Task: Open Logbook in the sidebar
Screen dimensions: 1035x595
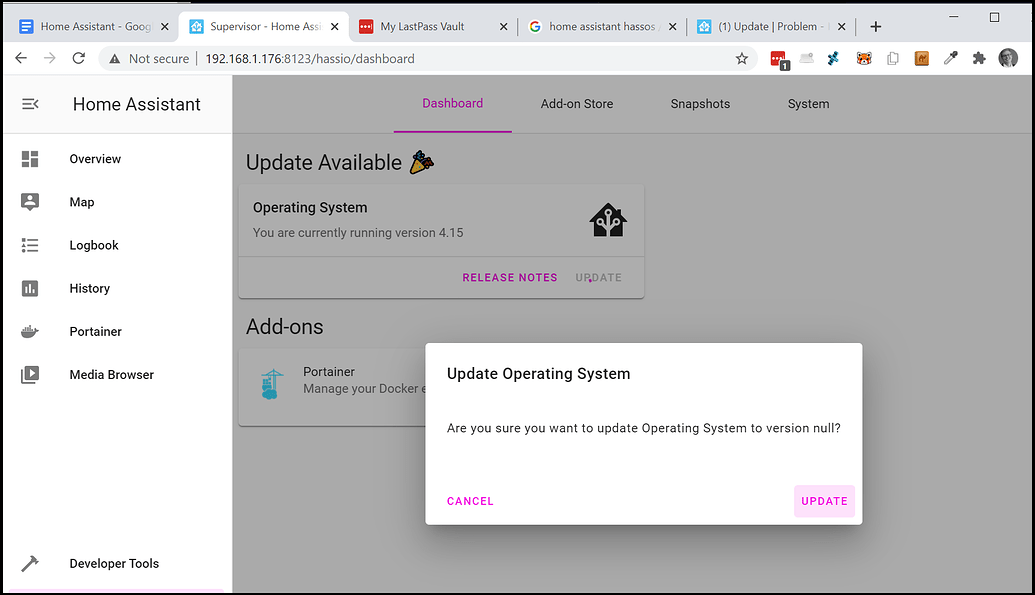Action: click(x=117, y=245)
